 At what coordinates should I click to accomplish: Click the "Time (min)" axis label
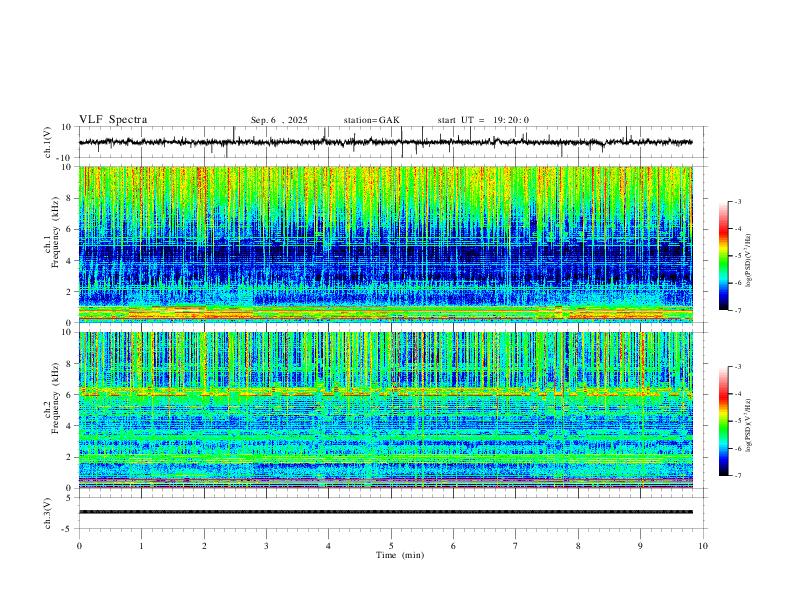[x=400, y=555]
